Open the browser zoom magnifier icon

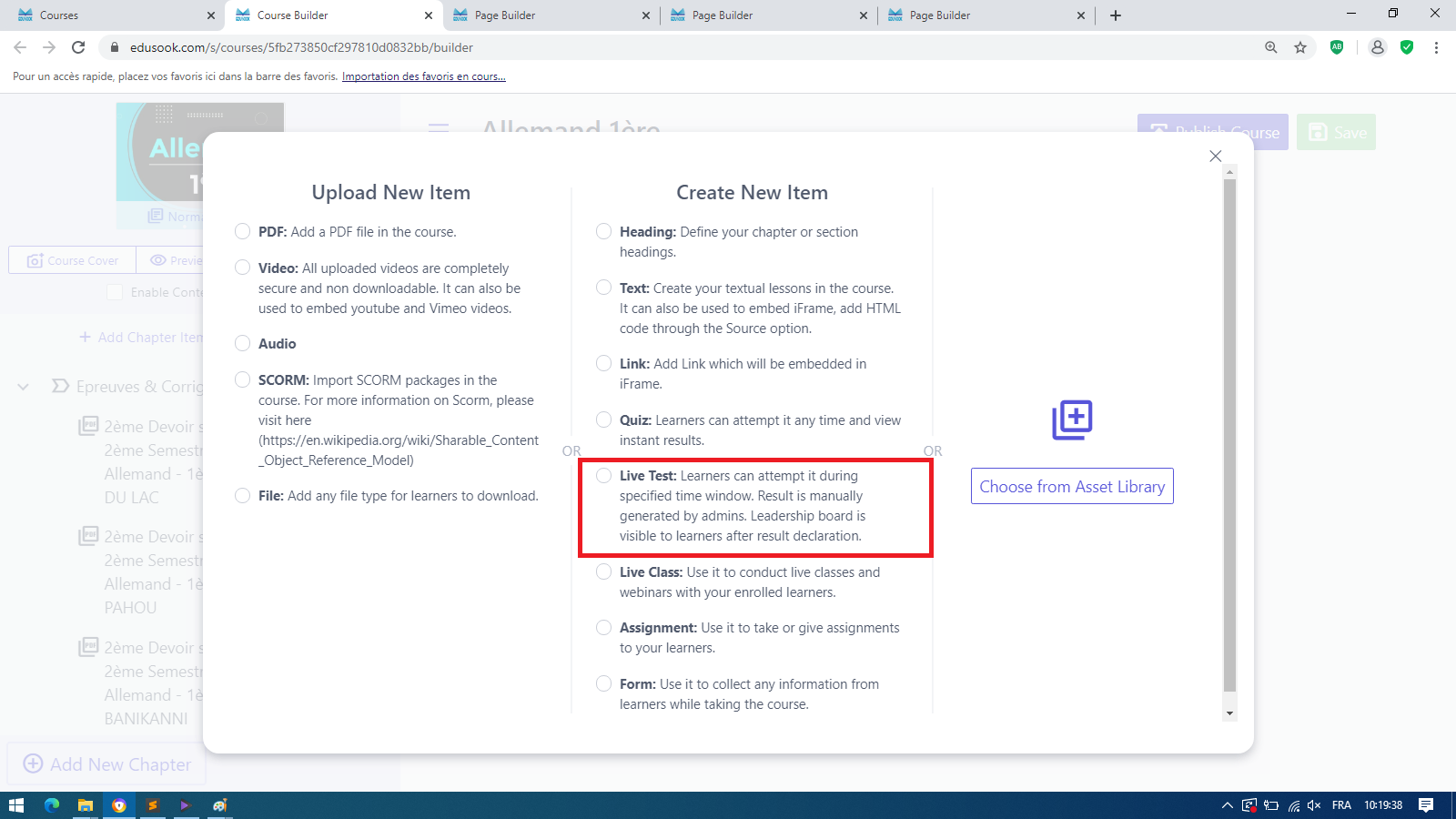tap(1271, 47)
